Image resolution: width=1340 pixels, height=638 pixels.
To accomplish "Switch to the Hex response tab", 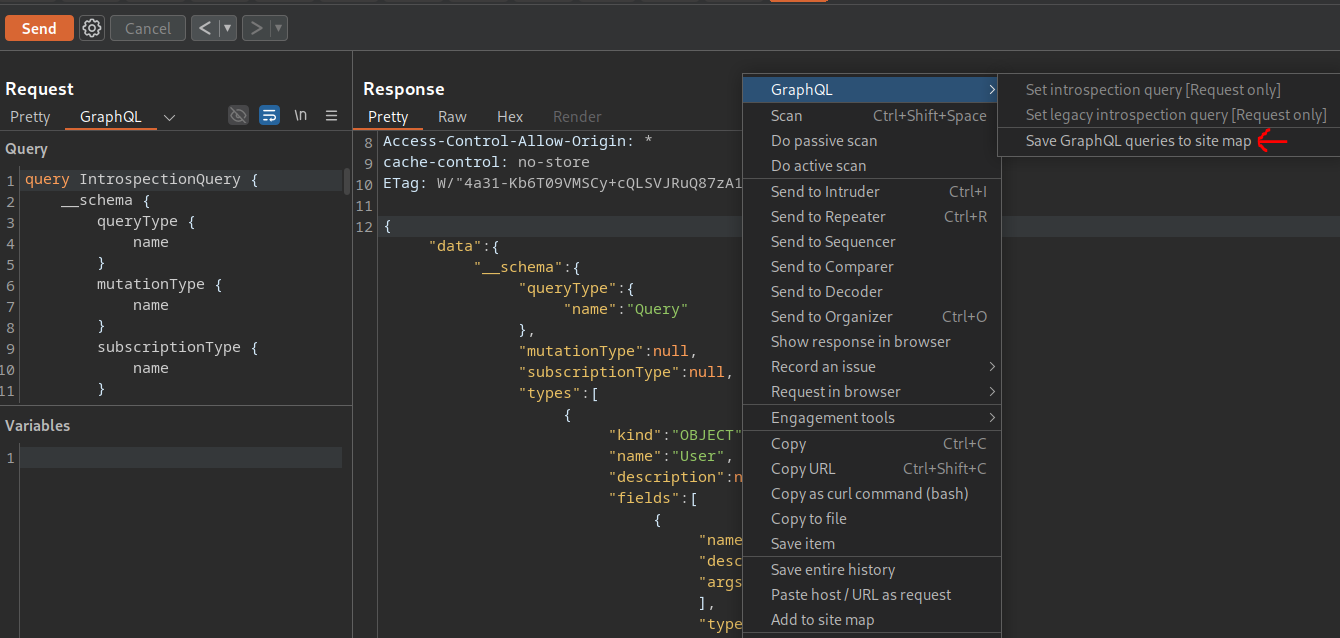I will coord(510,116).
